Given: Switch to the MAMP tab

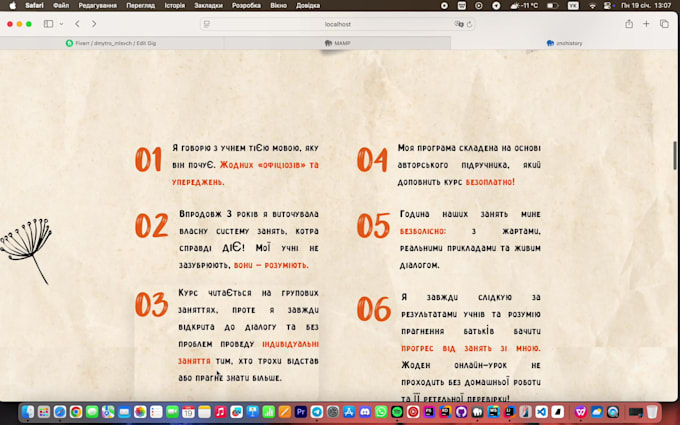Looking at the screenshot, I should click(337, 43).
